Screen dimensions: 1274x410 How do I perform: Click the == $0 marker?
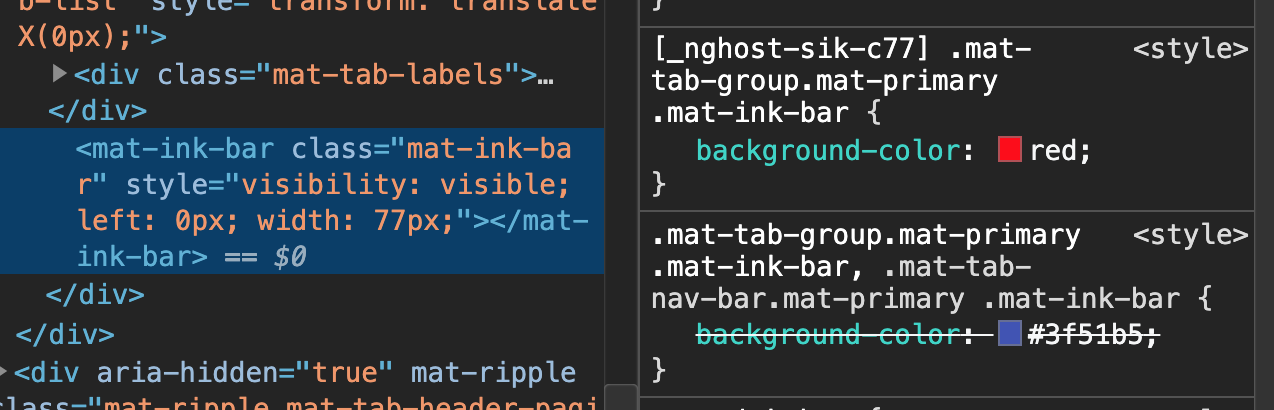265,257
